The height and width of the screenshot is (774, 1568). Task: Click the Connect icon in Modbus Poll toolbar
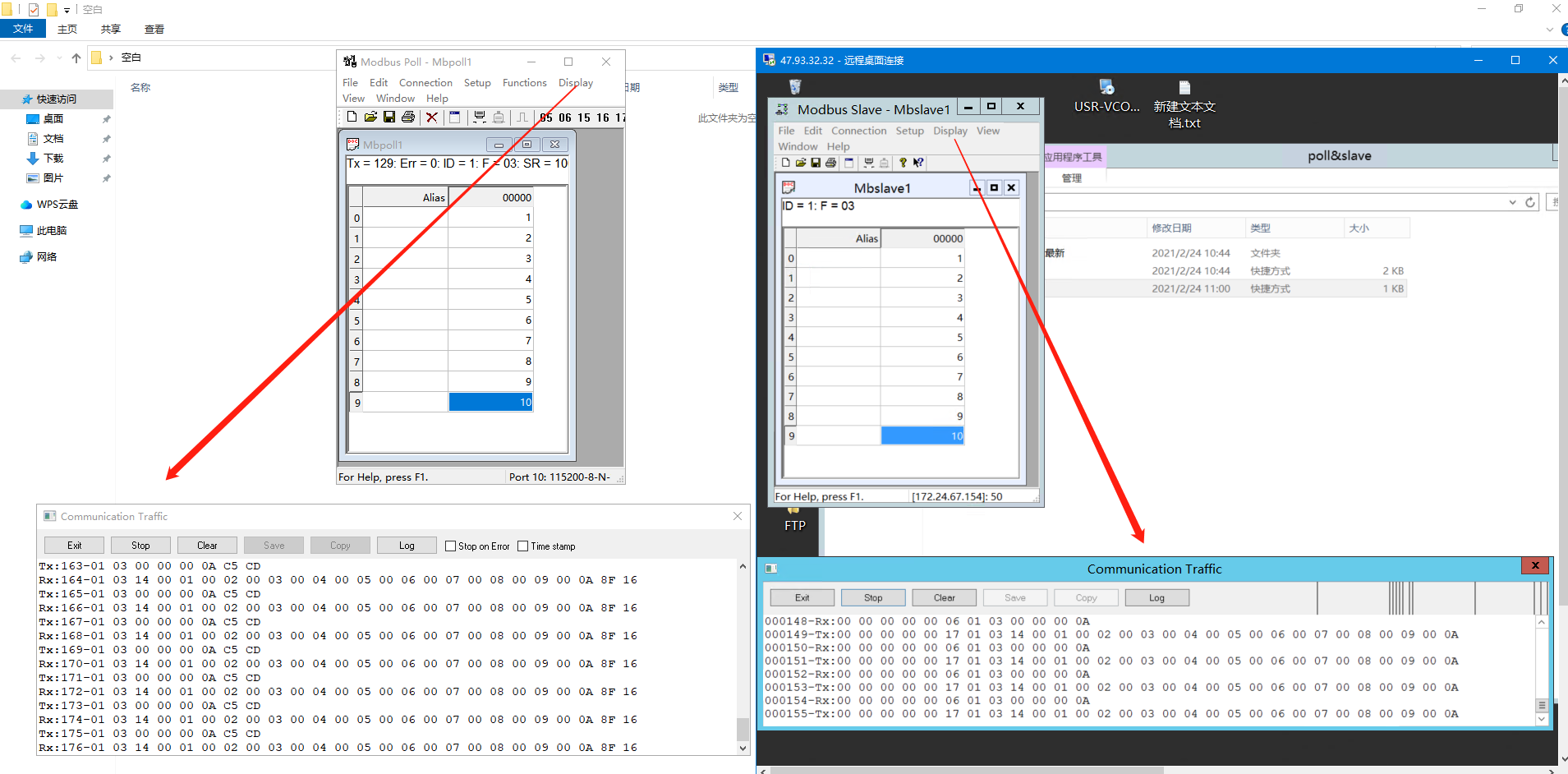[480, 117]
